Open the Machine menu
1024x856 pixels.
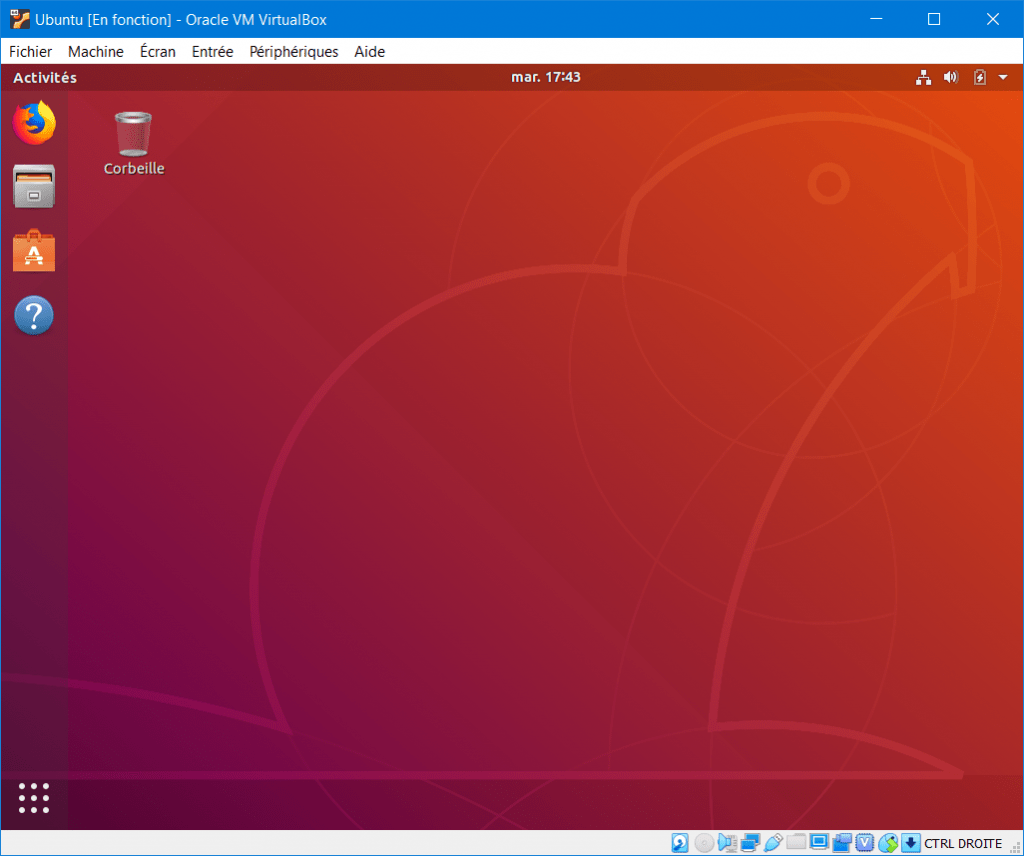tap(95, 52)
